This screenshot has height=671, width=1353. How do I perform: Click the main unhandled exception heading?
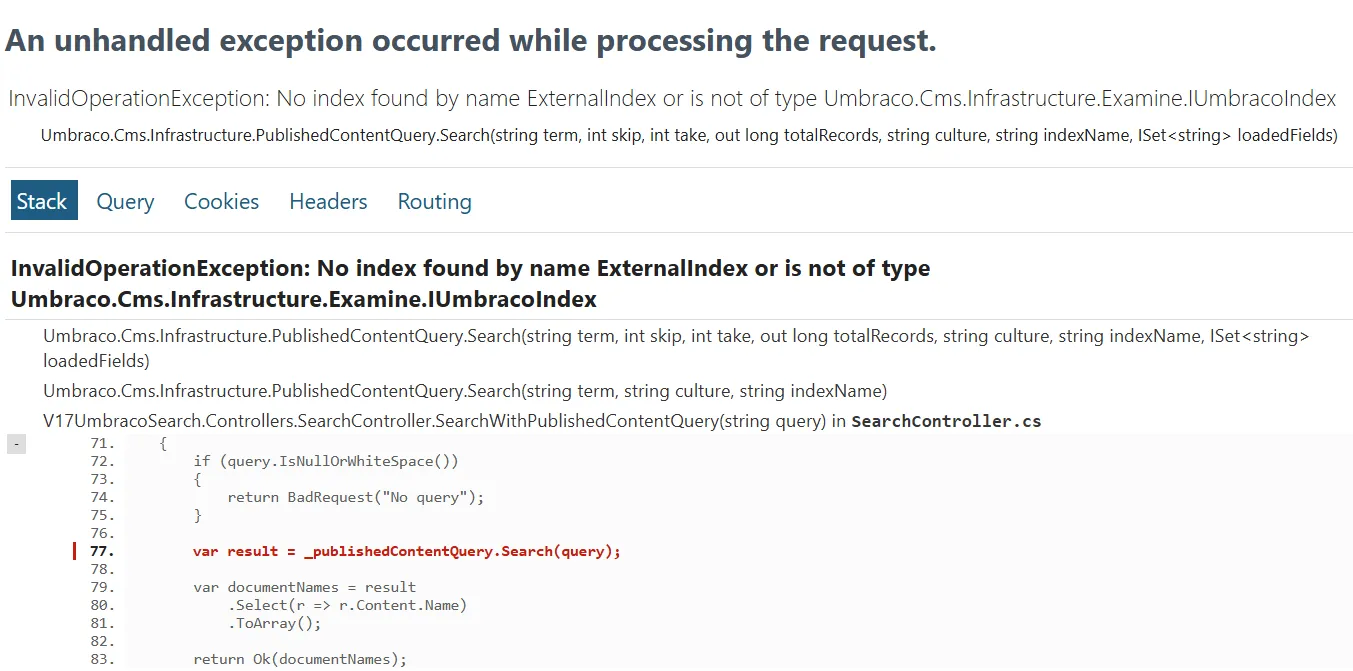tap(471, 41)
